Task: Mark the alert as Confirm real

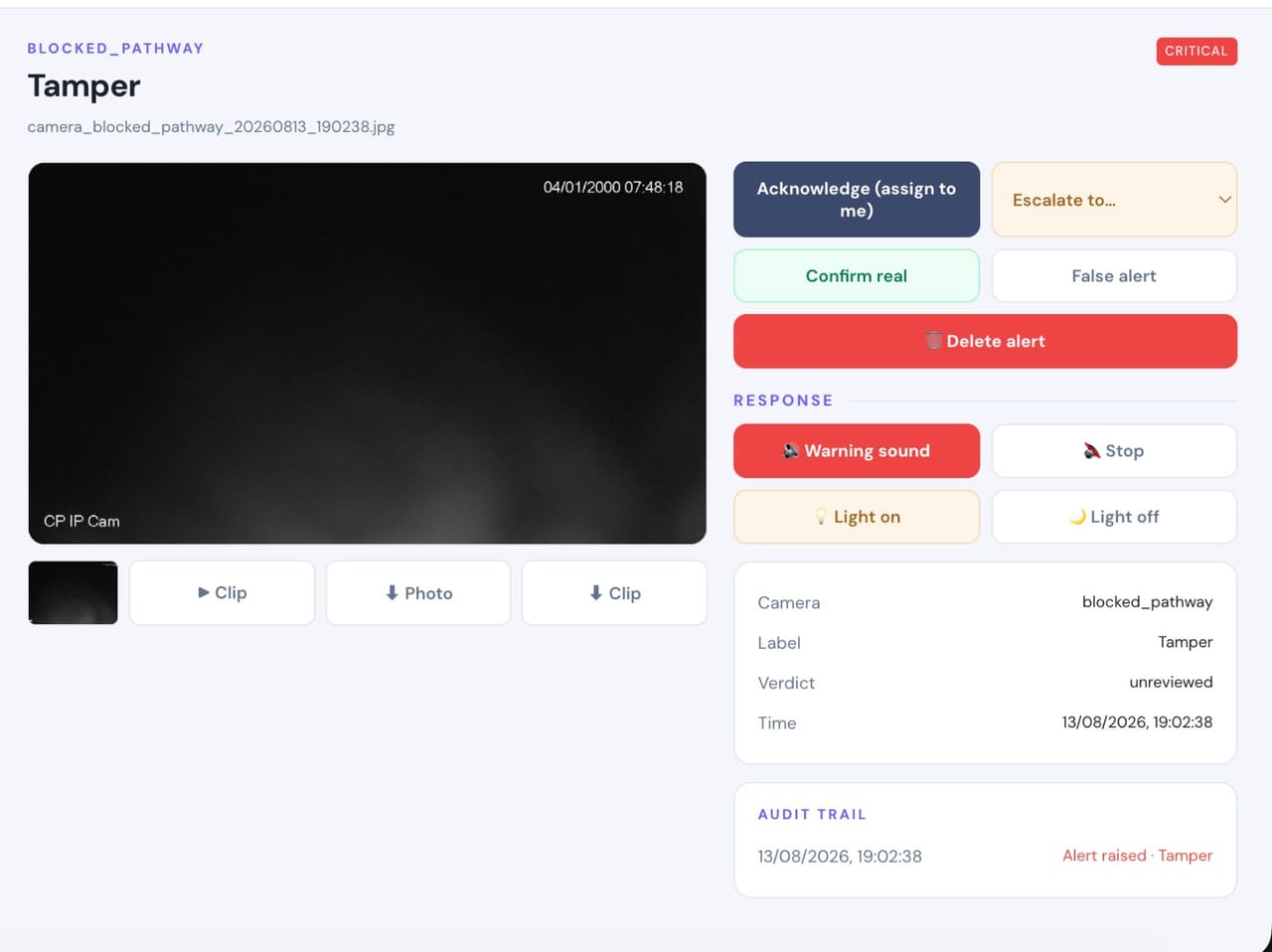Action: [857, 276]
